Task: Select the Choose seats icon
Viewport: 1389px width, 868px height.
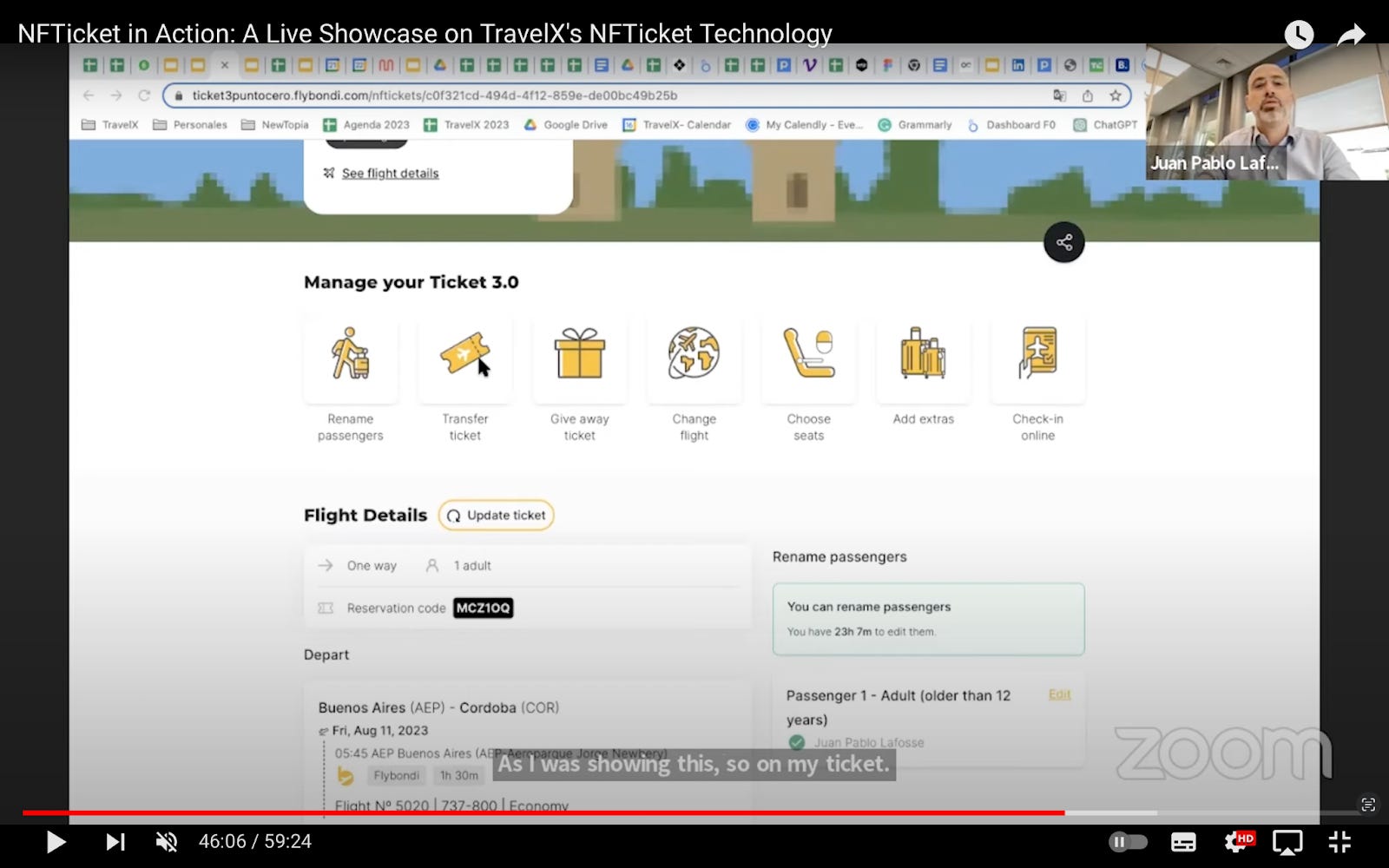Action: 809,361
